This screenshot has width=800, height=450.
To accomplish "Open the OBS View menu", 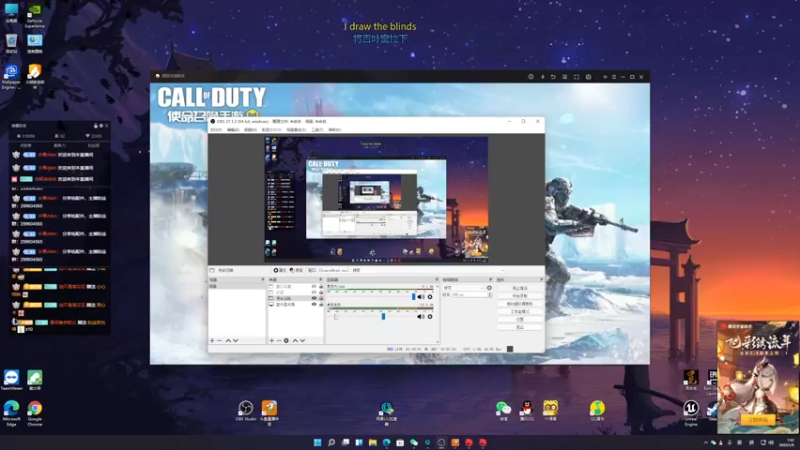I will [250, 130].
